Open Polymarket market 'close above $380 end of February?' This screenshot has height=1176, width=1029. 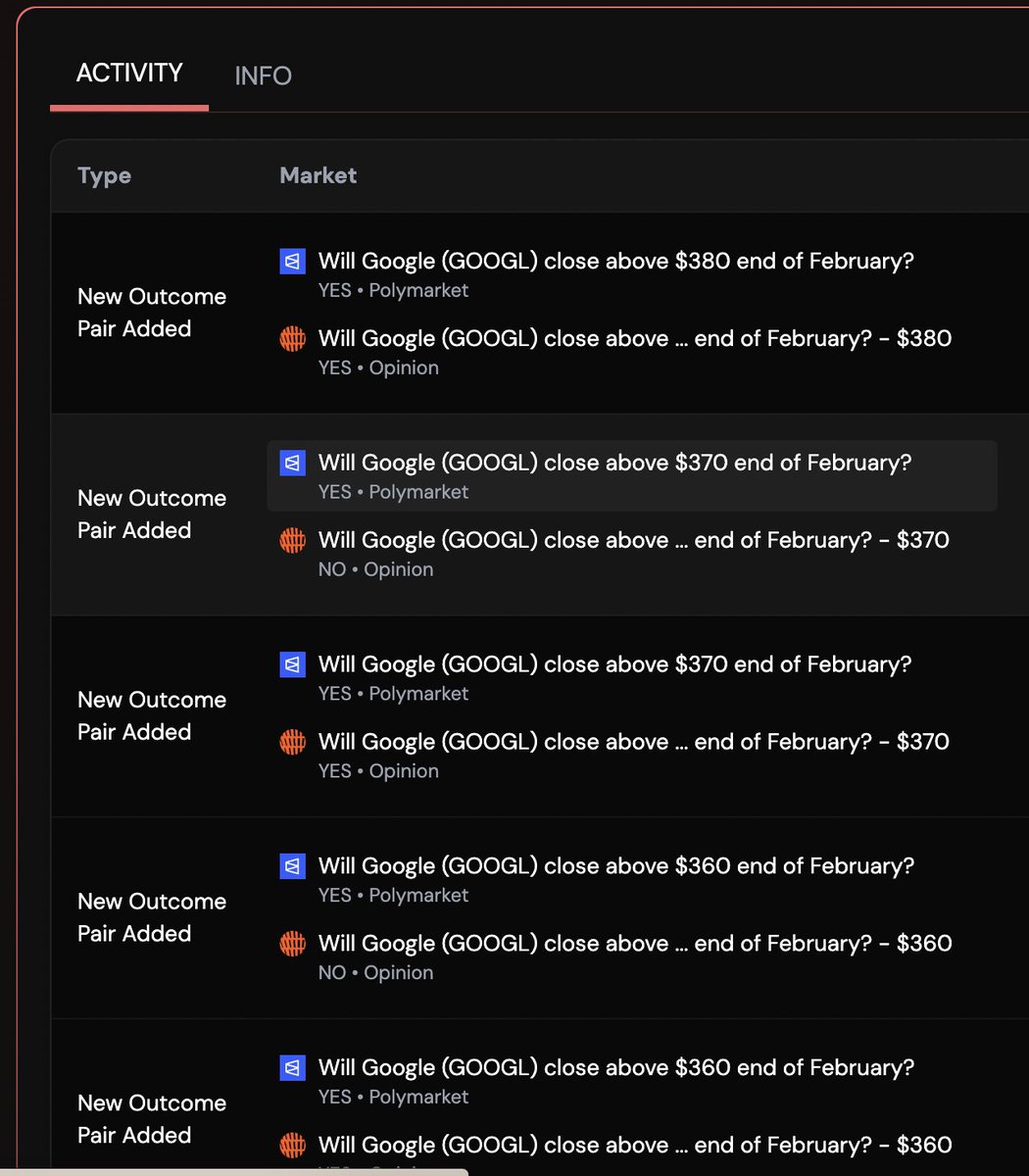[615, 262]
